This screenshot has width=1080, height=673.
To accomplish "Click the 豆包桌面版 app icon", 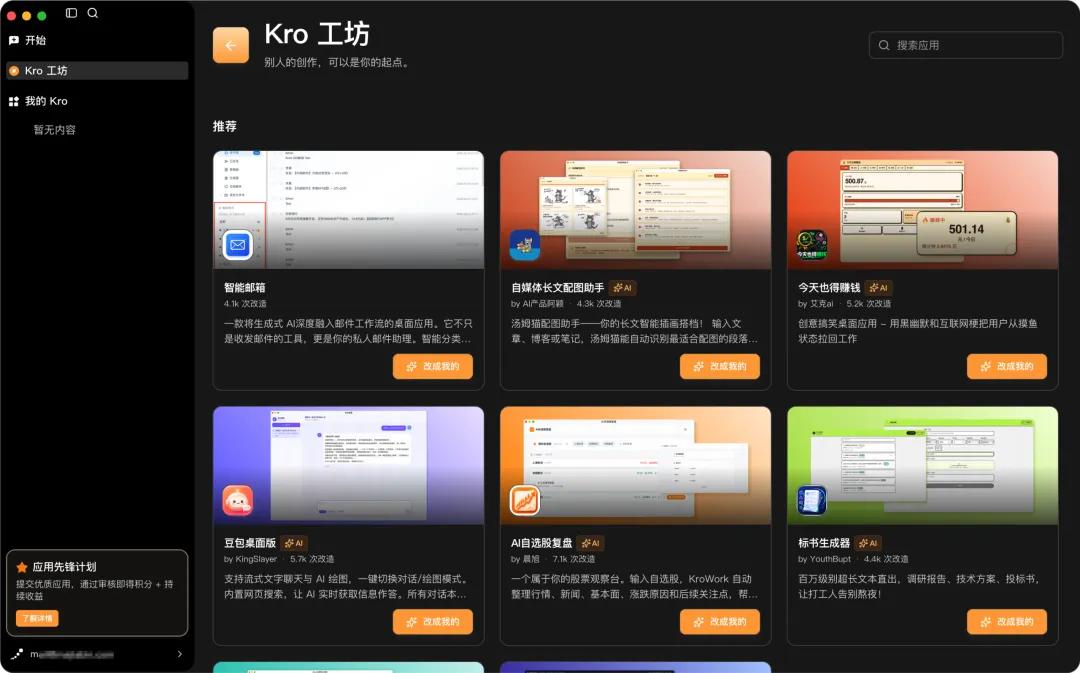I will point(238,501).
